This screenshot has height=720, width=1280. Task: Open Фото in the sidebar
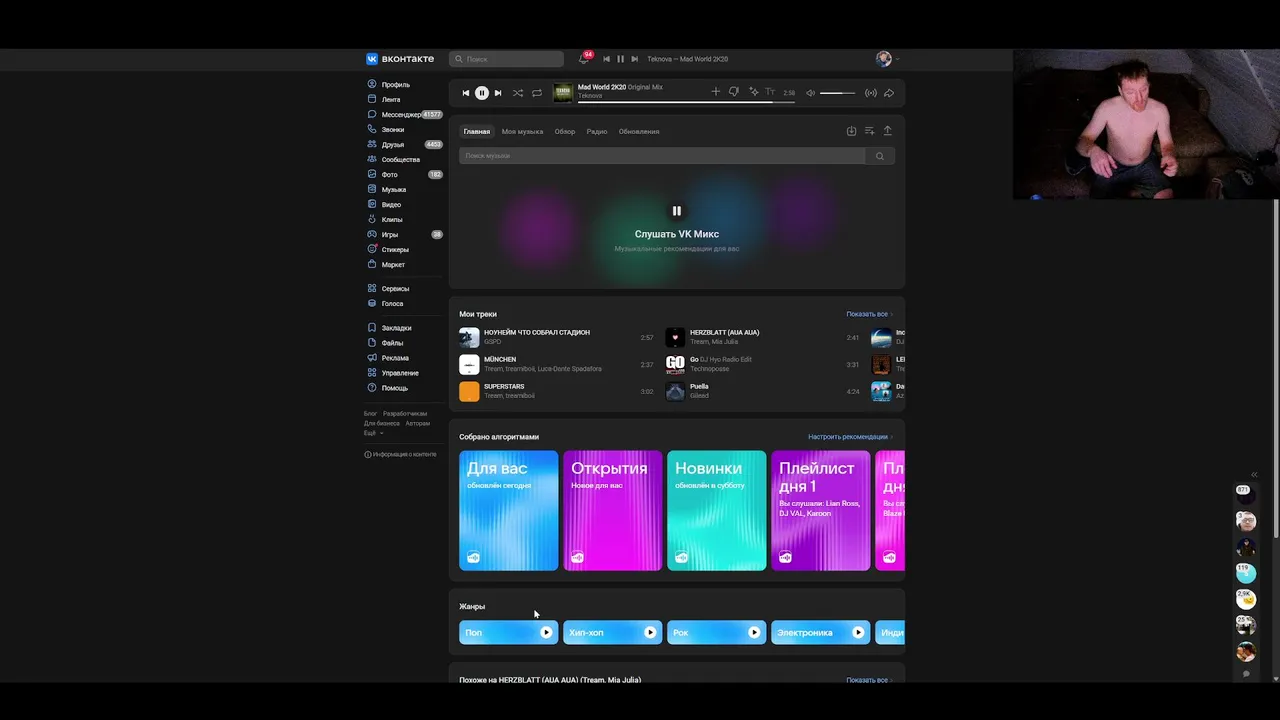click(390, 175)
